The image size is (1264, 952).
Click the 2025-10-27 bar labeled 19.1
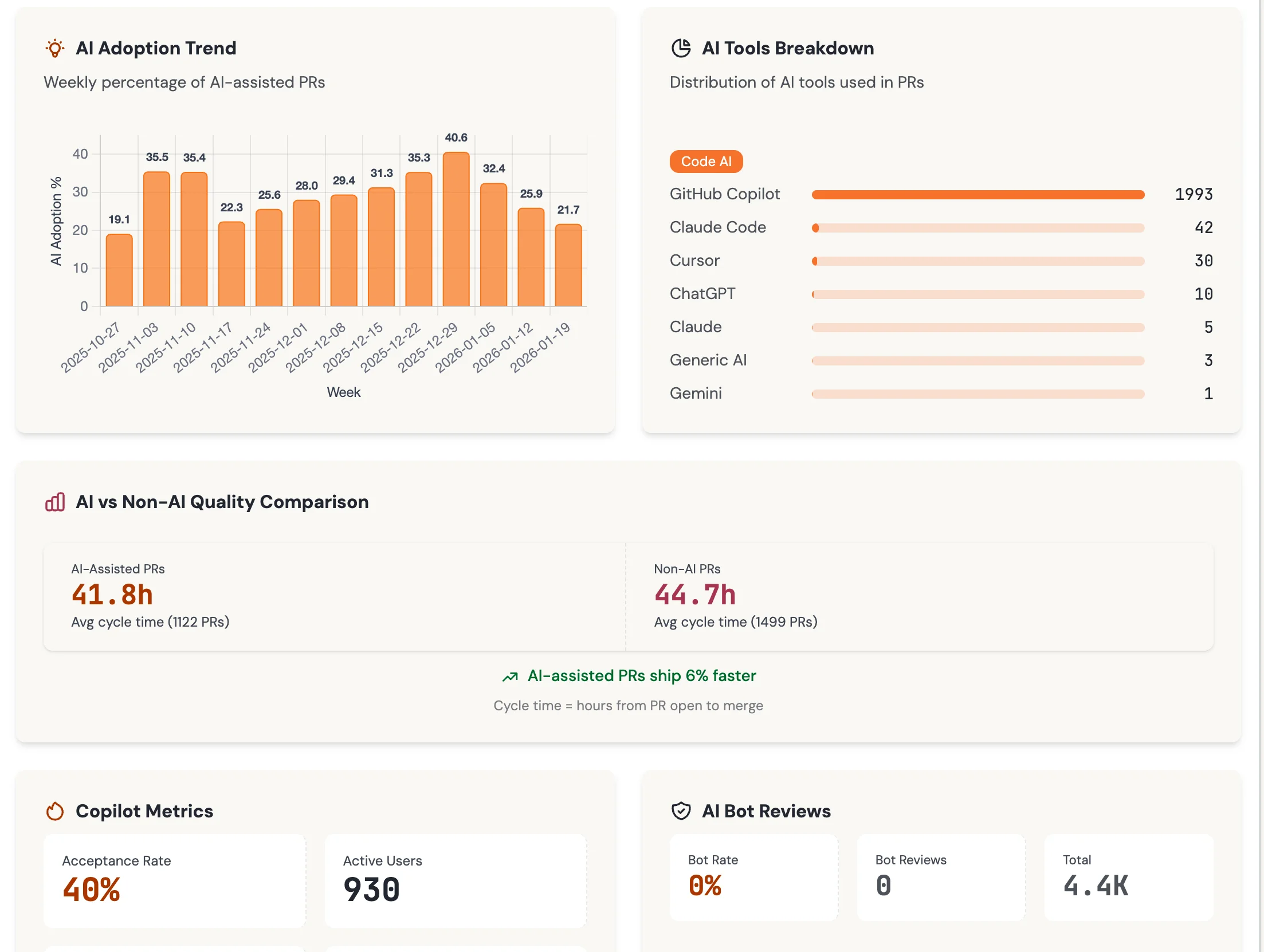point(119,270)
